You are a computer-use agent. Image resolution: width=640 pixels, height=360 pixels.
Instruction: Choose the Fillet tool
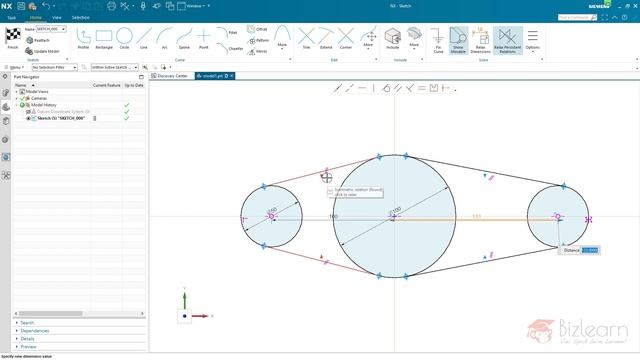227,32
